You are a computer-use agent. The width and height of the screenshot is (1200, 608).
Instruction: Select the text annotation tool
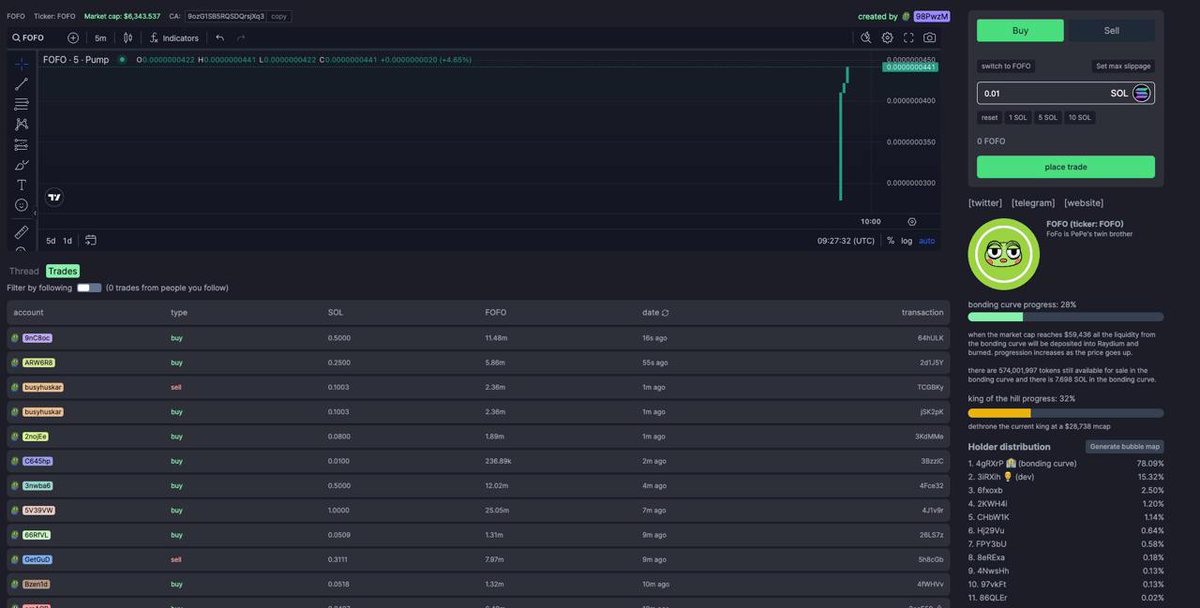(21, 185)
